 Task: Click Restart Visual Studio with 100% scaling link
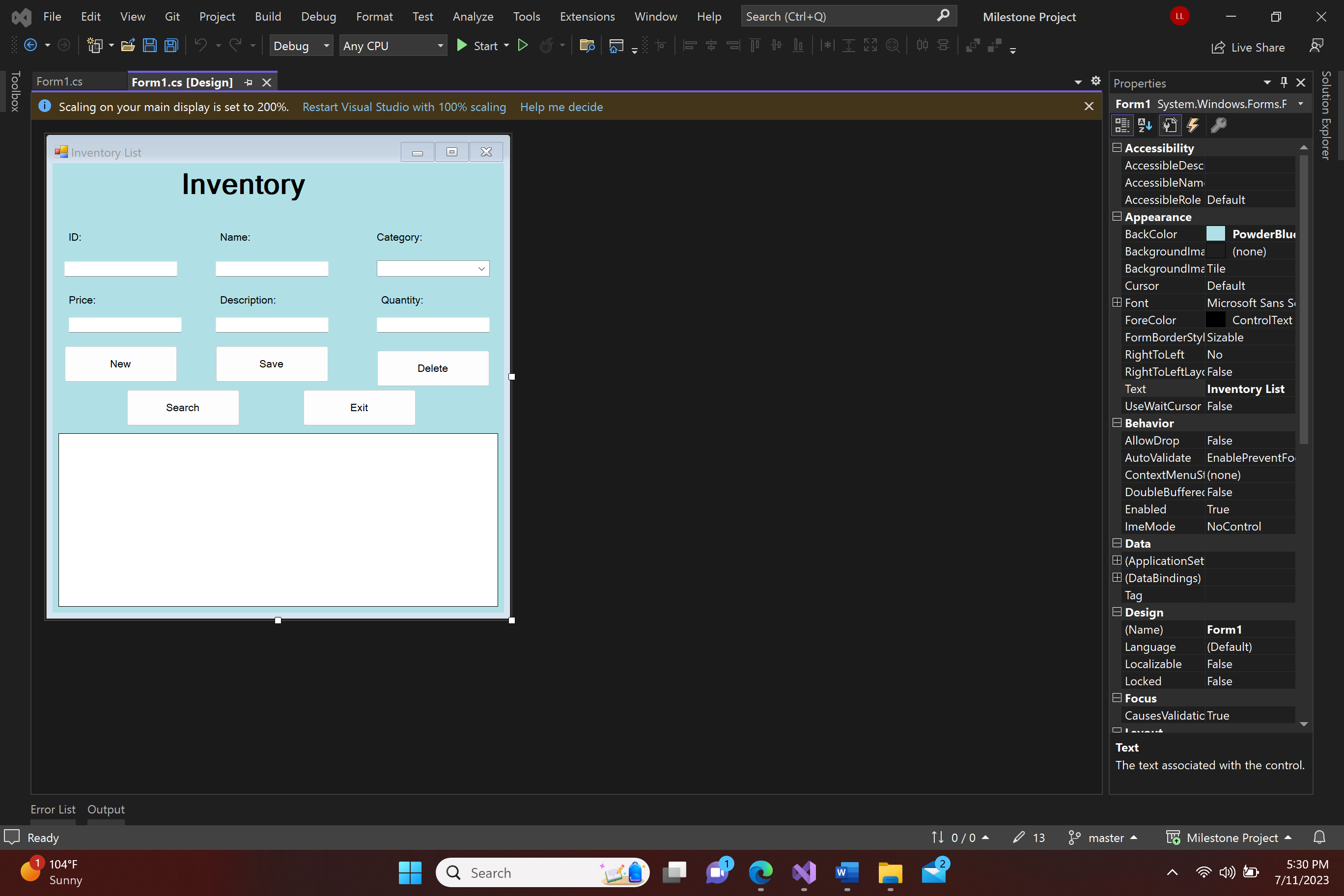click(404, 107)
